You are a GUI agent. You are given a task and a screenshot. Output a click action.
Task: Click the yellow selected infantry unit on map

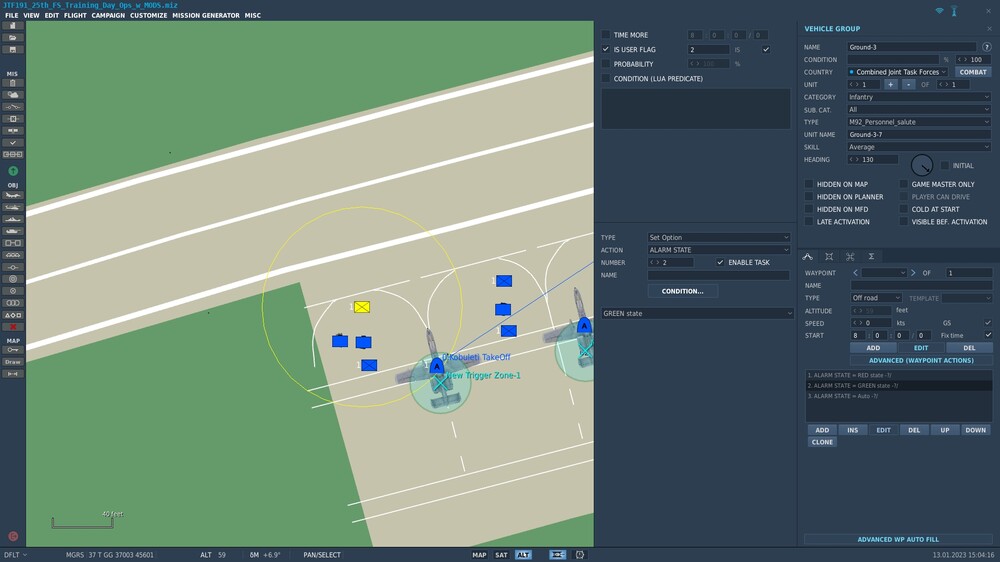pyautogui.click(x=362, y=307)
